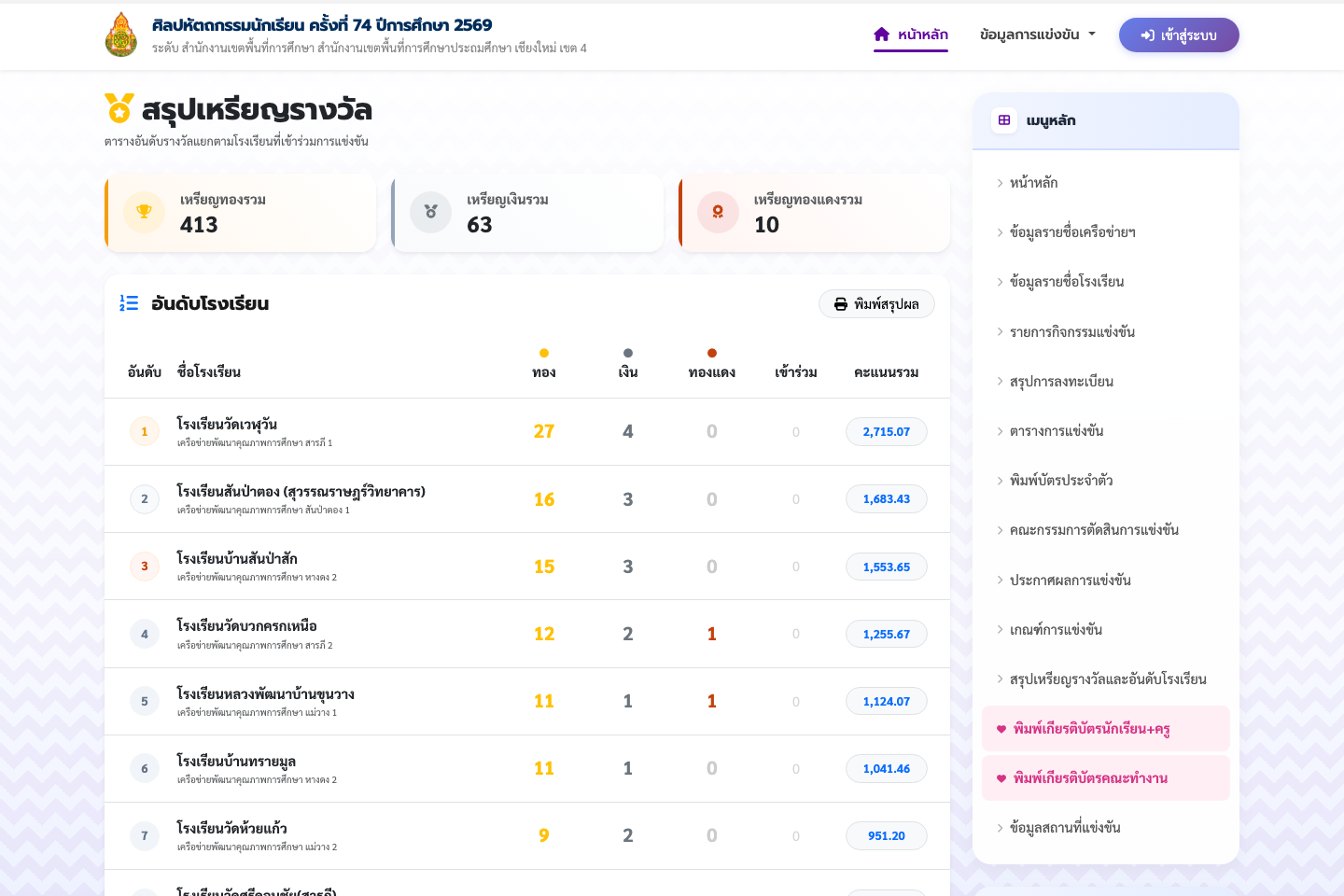Image resolution: width=1344 pixels, height=896 pixels.
Task: Click the site emblem logo in the header
Action: [121, 35]
